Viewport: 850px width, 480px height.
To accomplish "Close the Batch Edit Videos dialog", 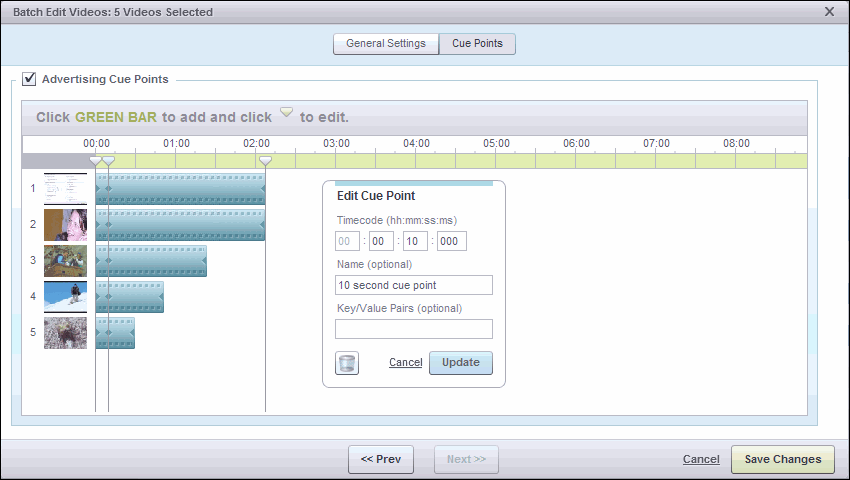I will (829, 11).
